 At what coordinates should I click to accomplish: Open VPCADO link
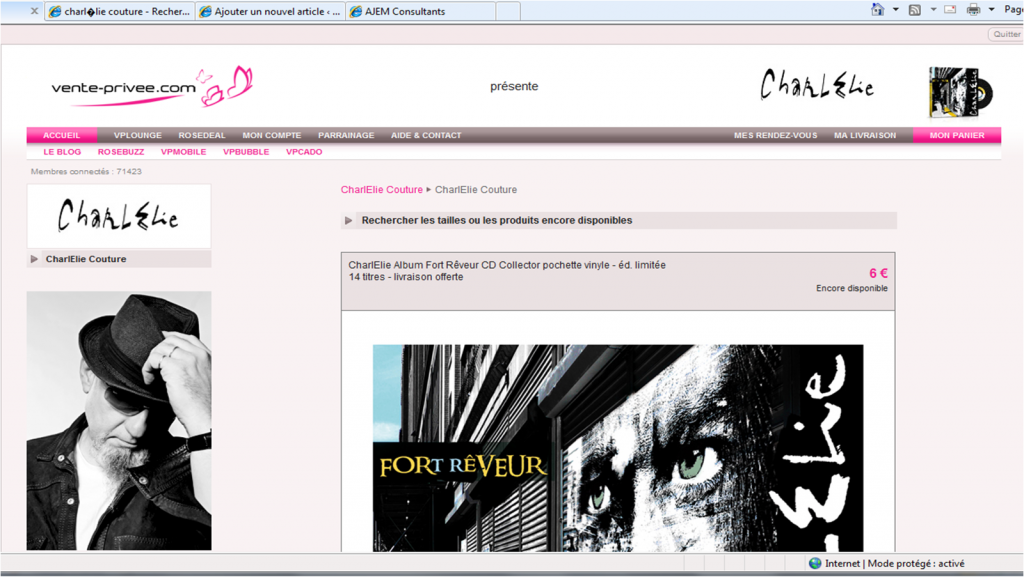coord(304,151)
